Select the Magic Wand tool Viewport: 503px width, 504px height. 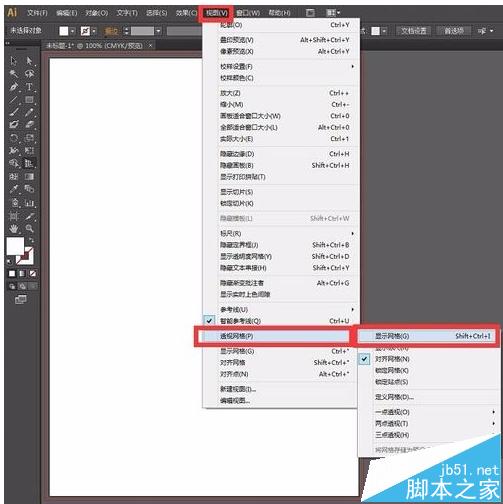(x=13, y=74)
